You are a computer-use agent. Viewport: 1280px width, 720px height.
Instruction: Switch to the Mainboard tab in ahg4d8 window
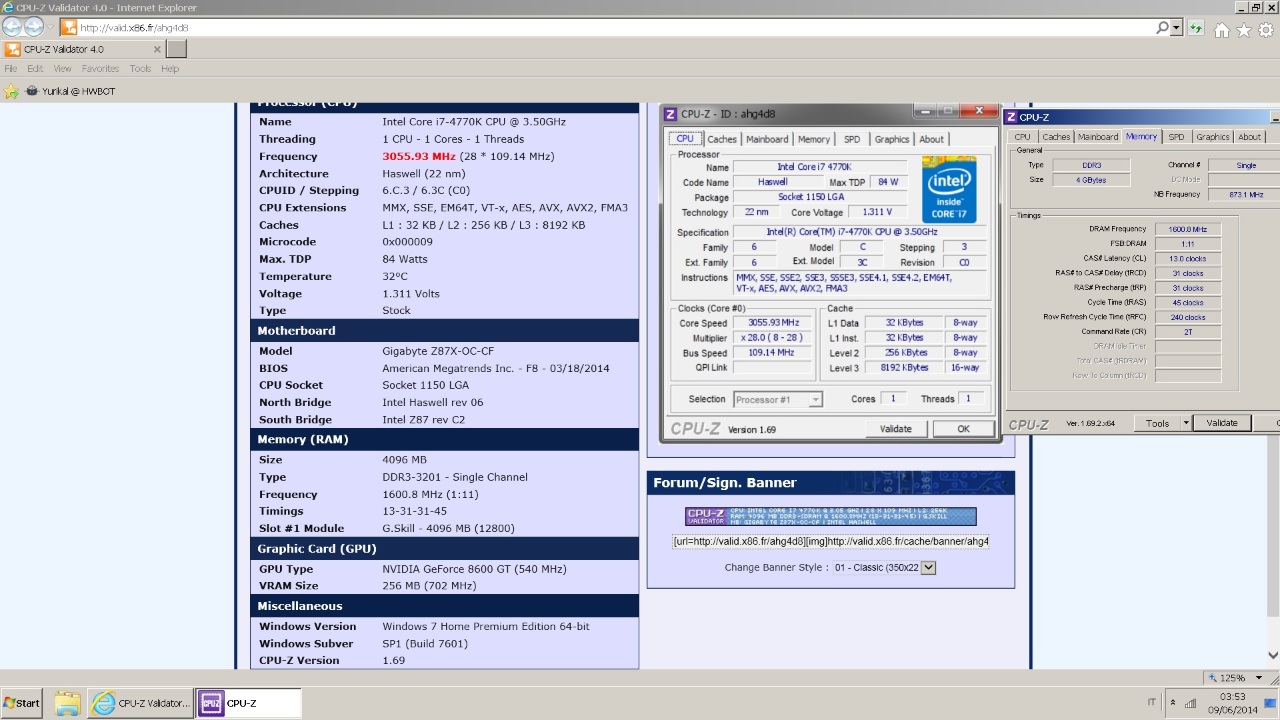[x=767, y=139]
